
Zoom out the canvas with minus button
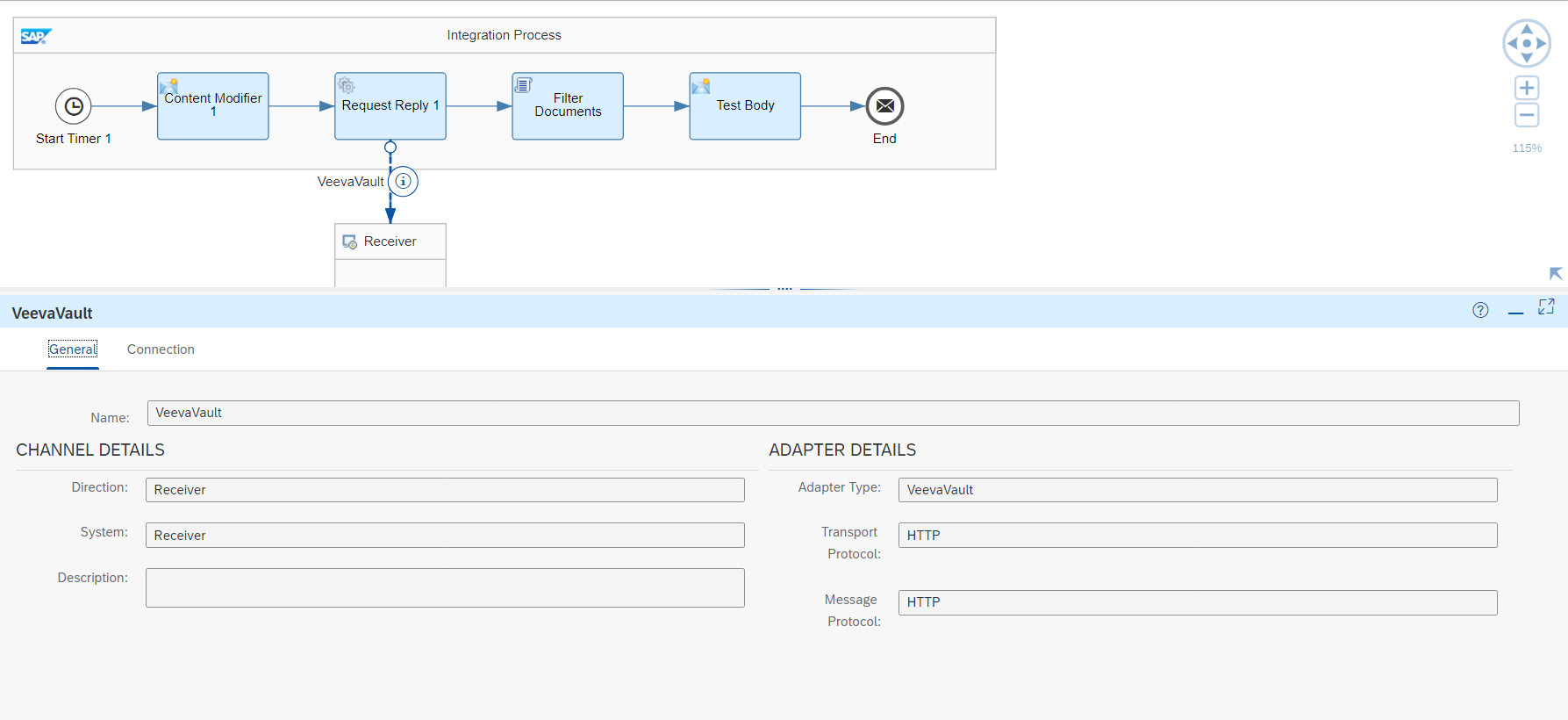(1527, 115)
